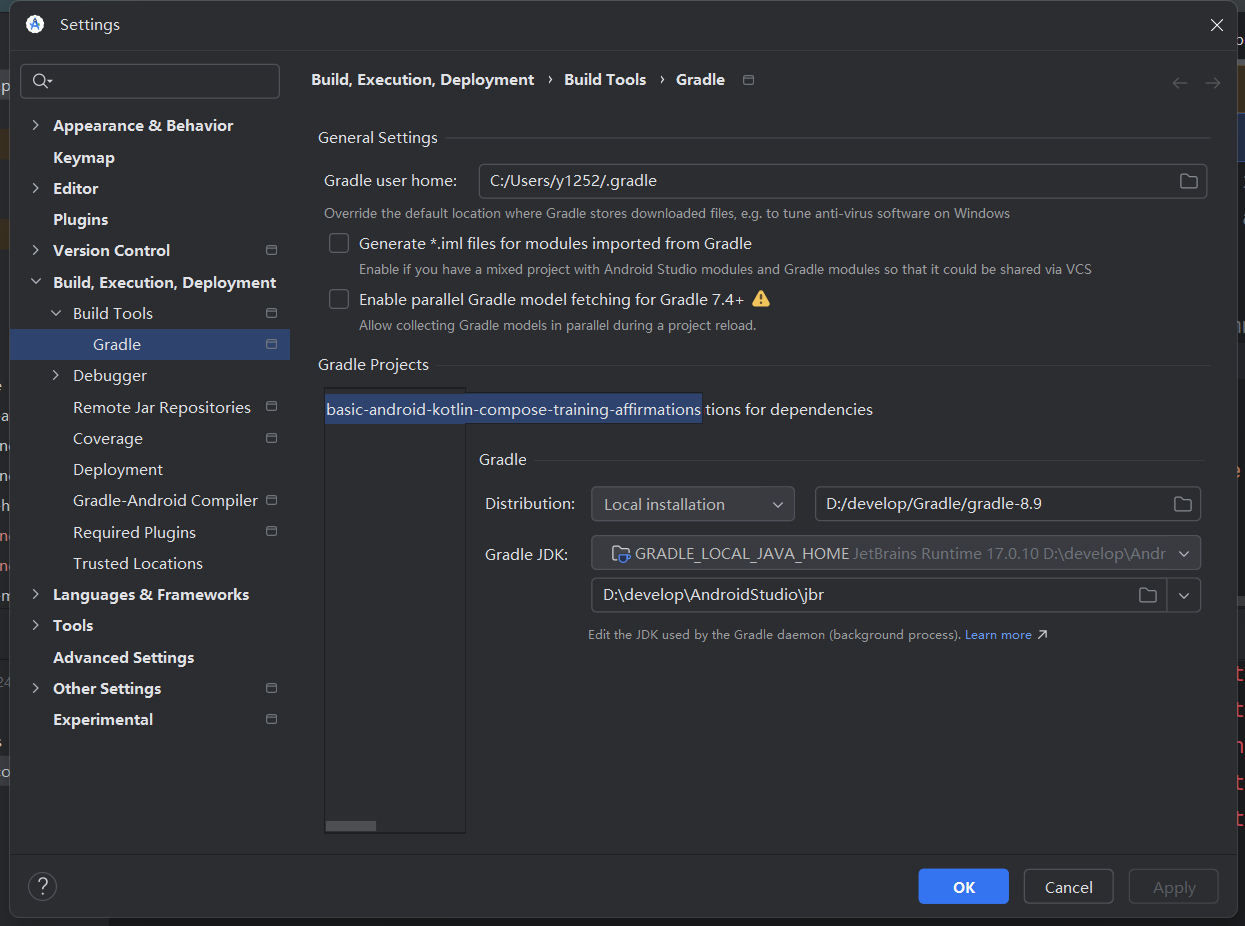Click the Android Studio logo in the title bar
1245x926 pixels.
[x=35, y=24]
